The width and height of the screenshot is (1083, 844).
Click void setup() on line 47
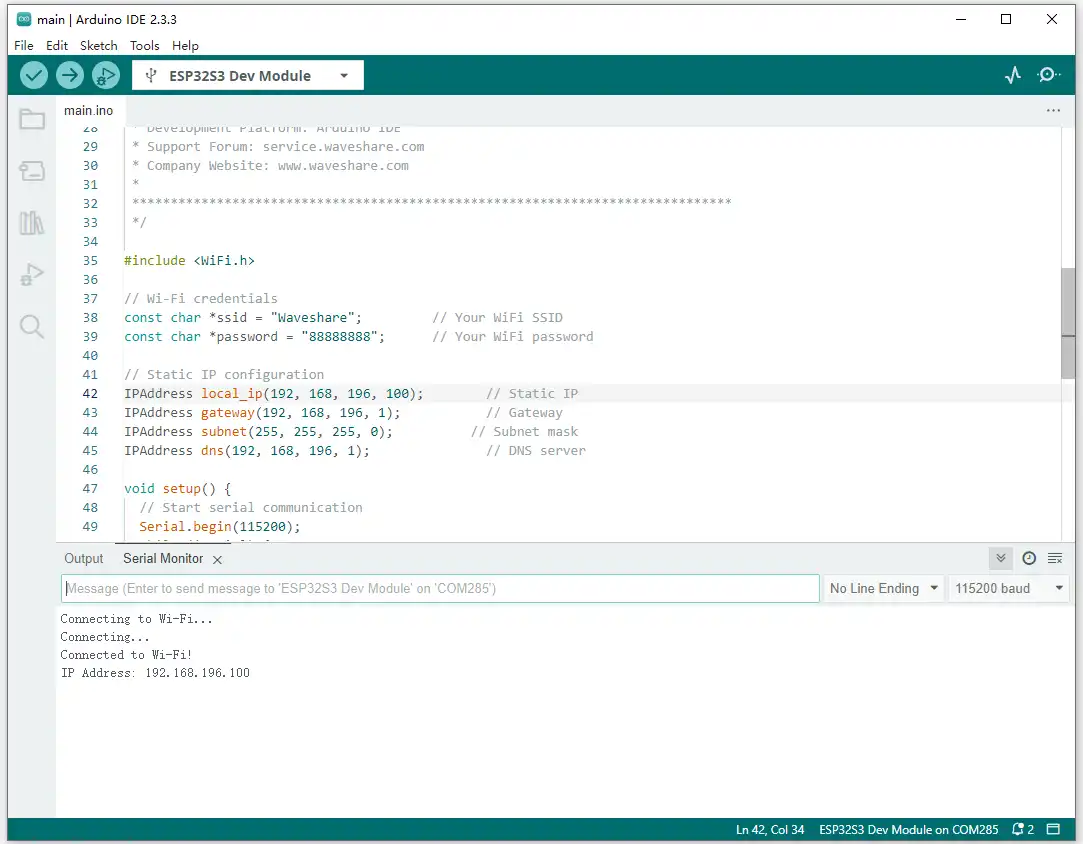[x=170, y=488]
